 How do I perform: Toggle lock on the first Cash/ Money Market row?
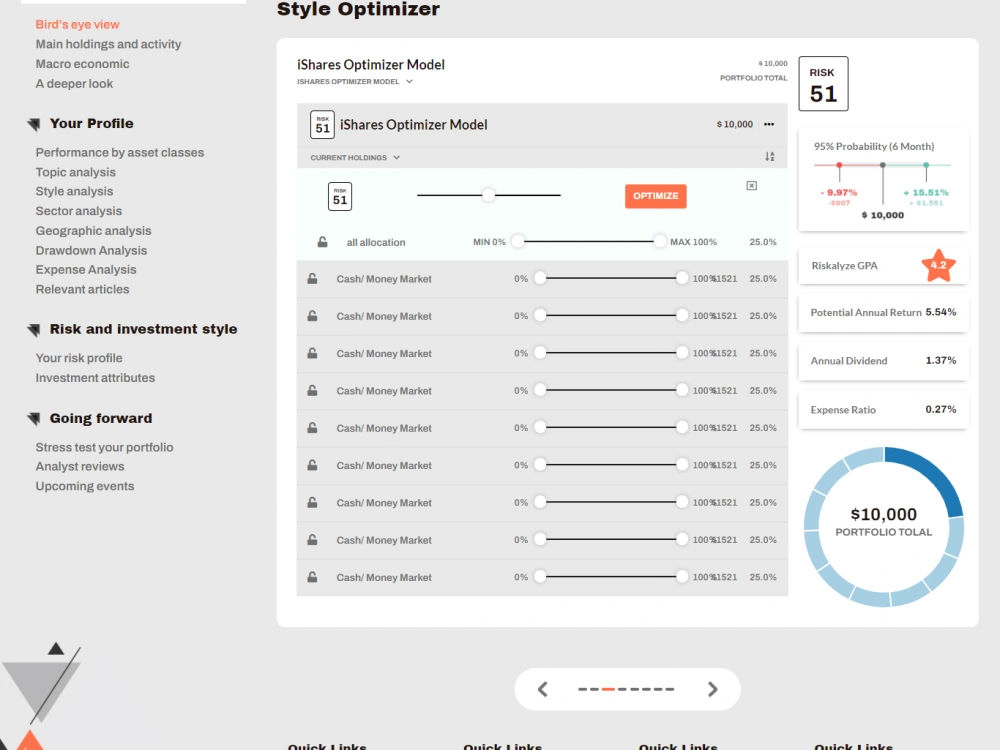(x=312, y=279)
